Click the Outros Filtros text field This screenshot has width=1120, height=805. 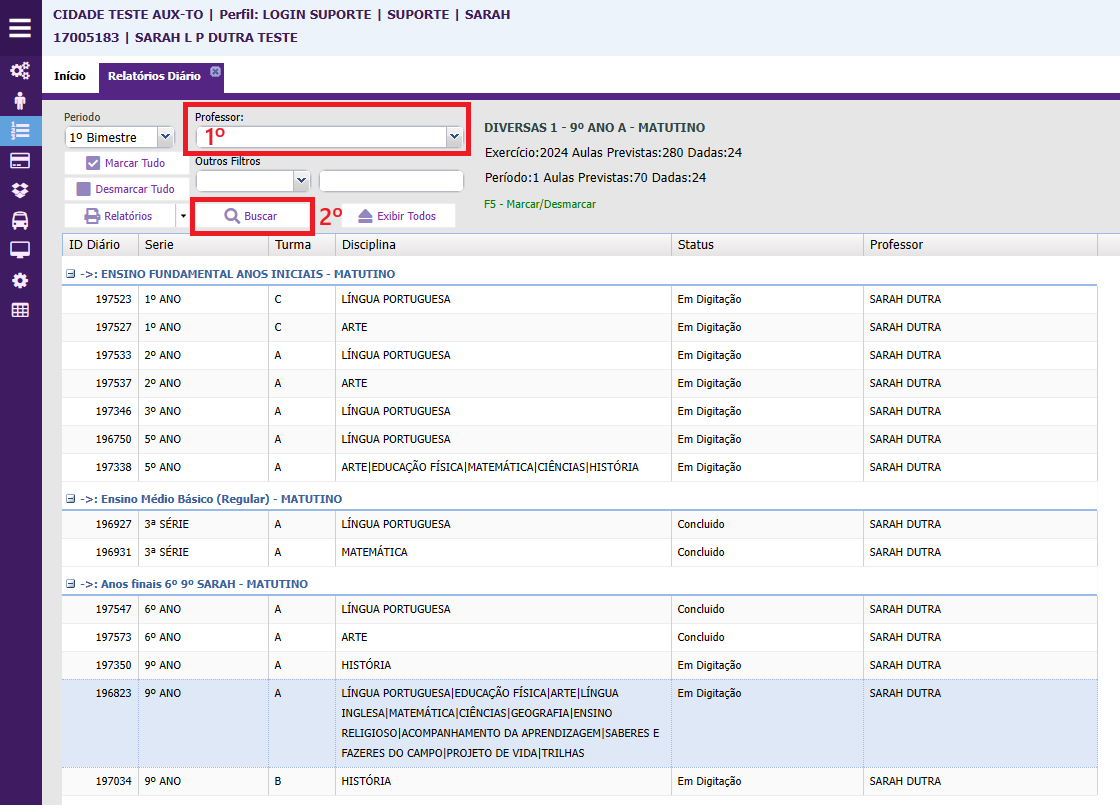pos(391,180)
